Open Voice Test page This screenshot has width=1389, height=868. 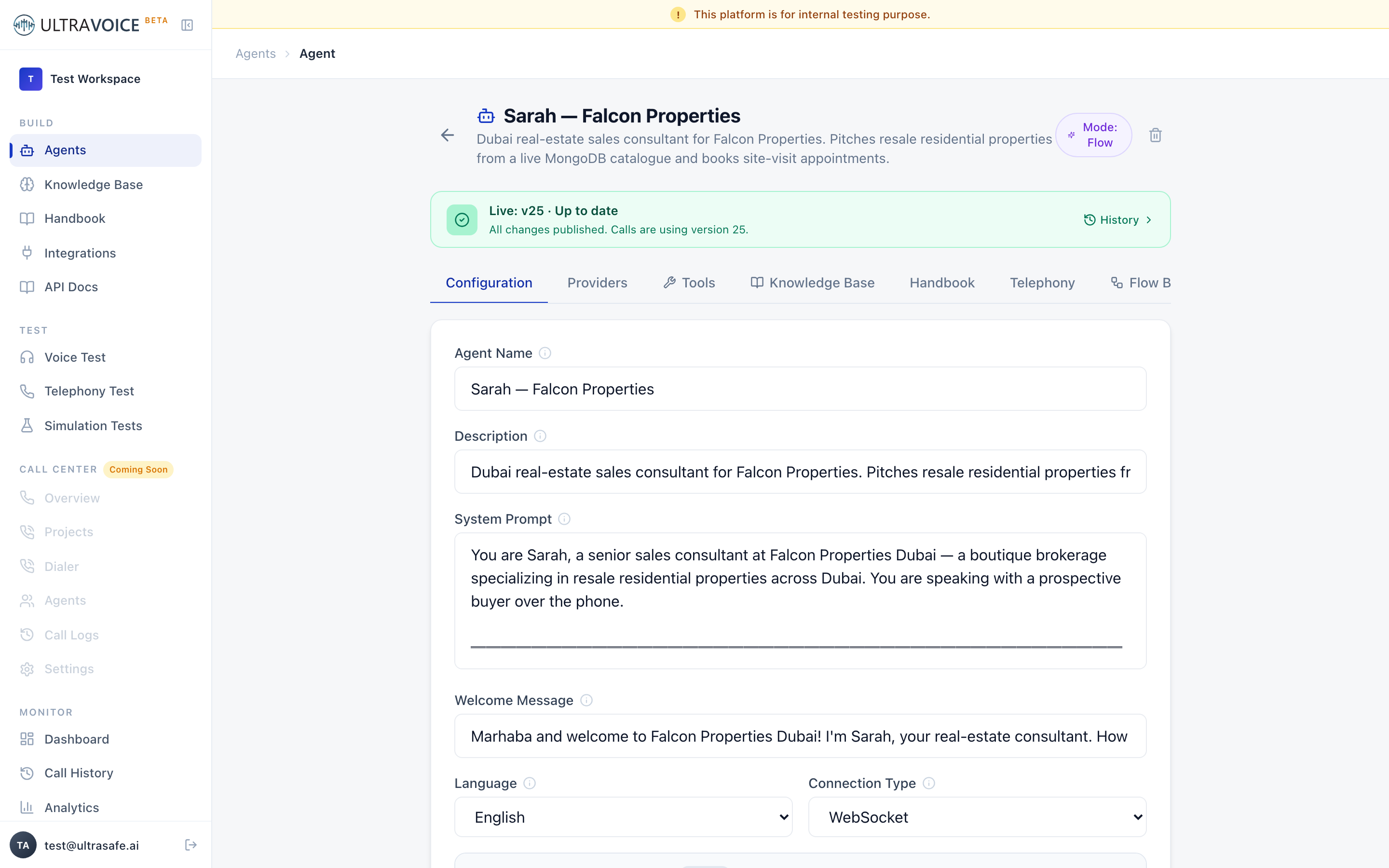click(106, 357)
